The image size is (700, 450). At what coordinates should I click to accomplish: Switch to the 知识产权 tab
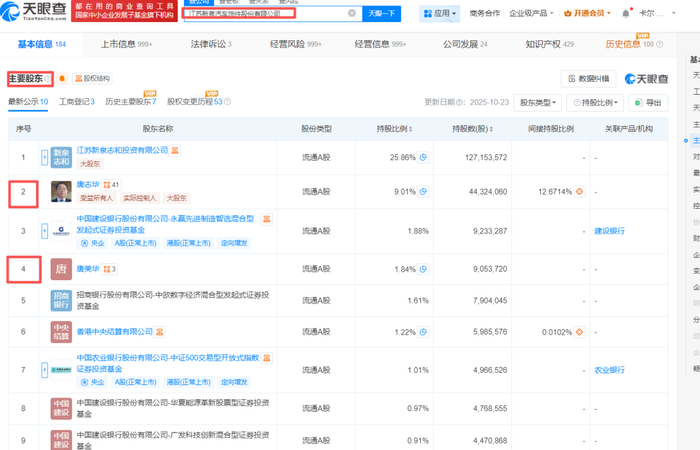coord(549,45)
